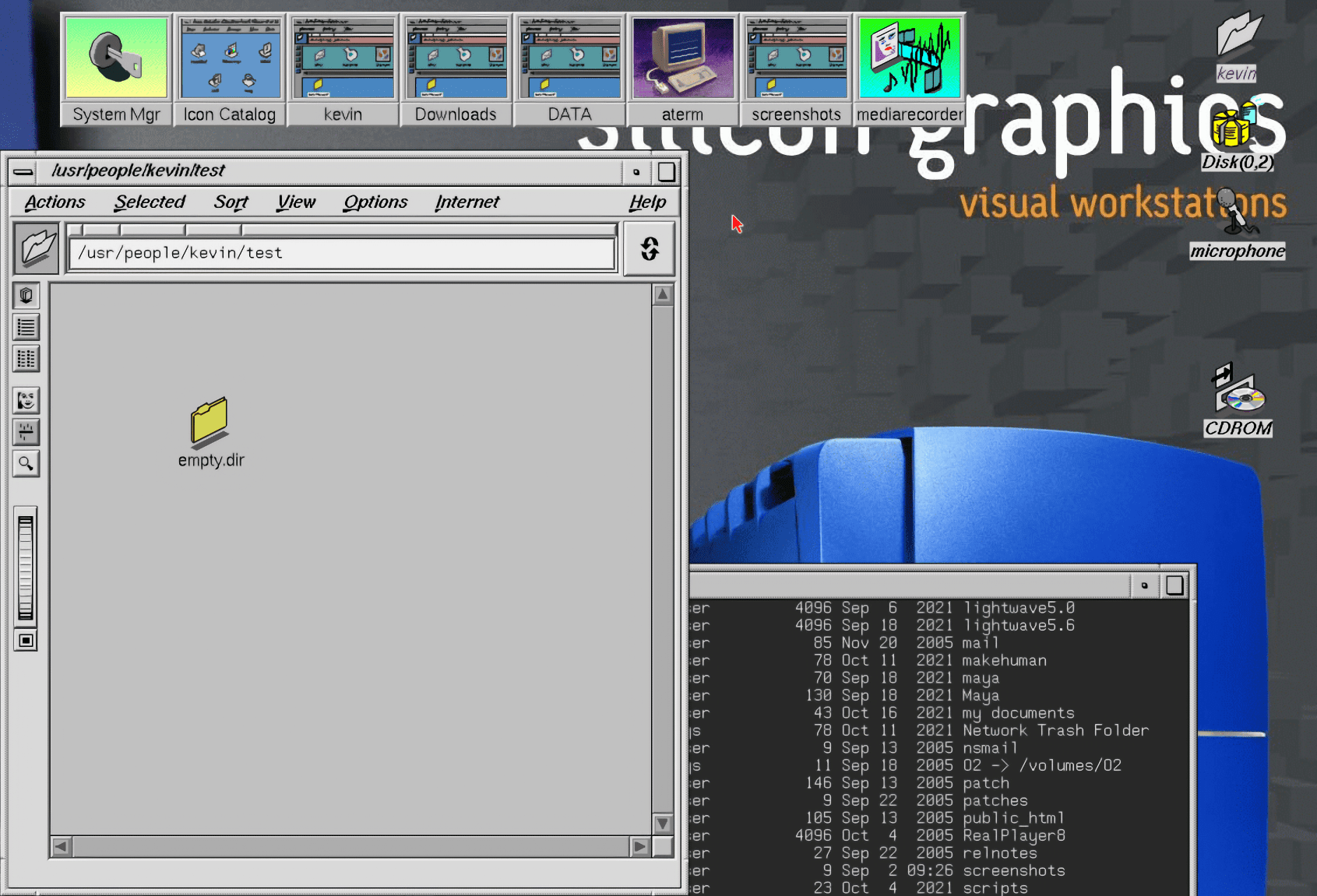This screenshot has width=1317, height=896.
Task: Click "lightwave5.0" in the terminal listing
Action: pos(1019,608)
